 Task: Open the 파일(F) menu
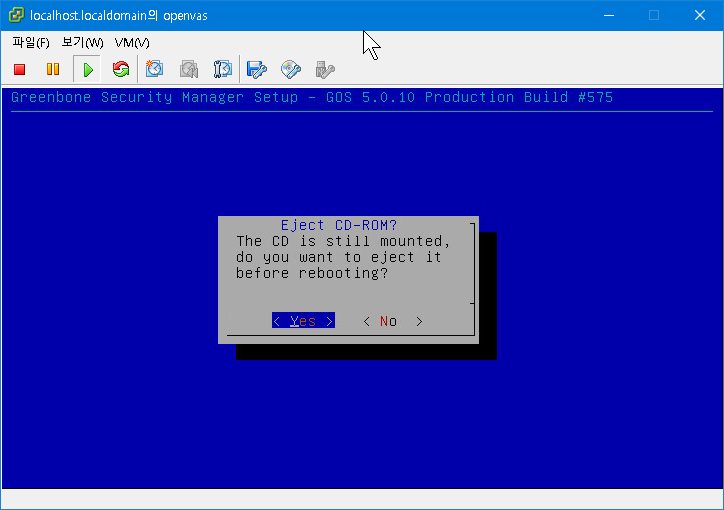[31, 43]
